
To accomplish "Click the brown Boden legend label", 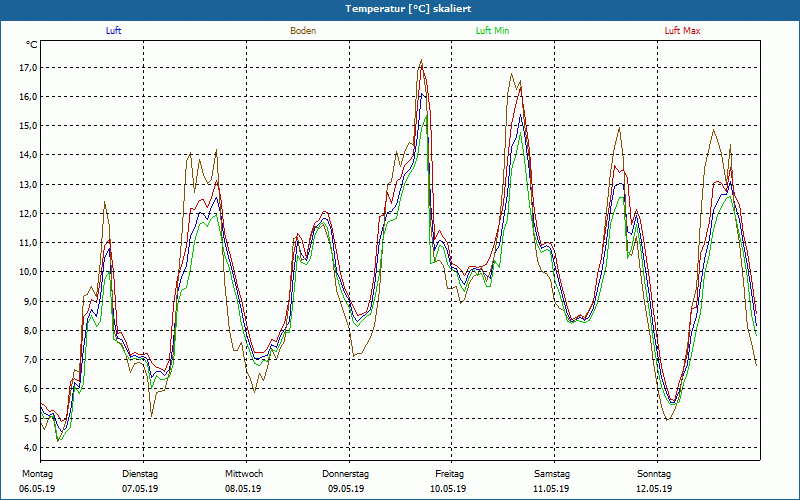I will 303,31.
